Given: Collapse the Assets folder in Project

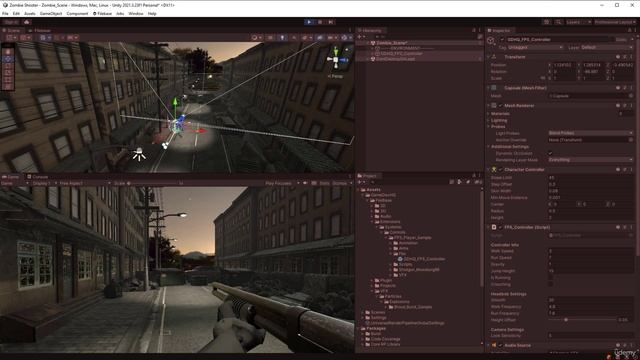Looking at the screenshot, I should (359, 190).
